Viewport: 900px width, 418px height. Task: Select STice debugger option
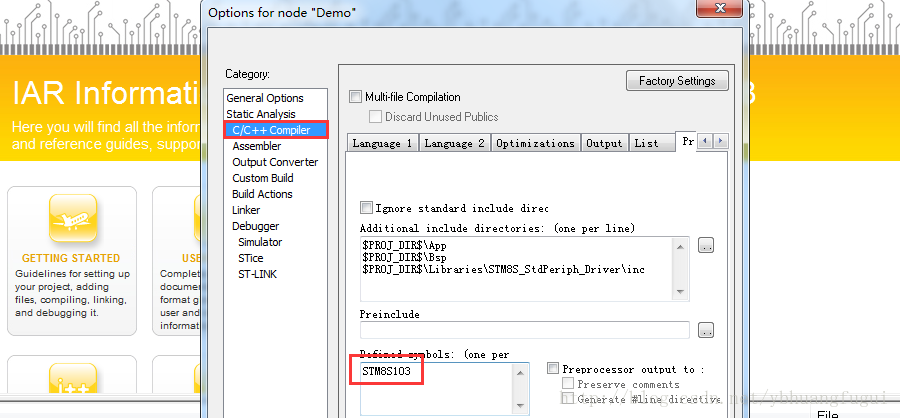pyautogui.click(x=250, y=258)
